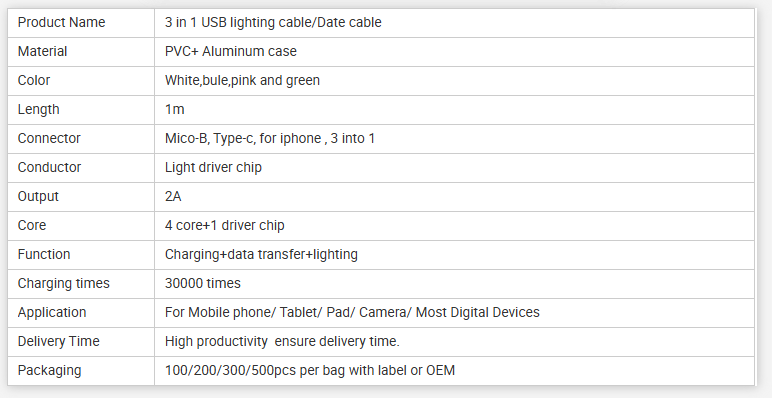Select the '100/200/300/500pcs per bag' packaging value
The width and height of the screenshot is (772, 398).
point(254,370)
